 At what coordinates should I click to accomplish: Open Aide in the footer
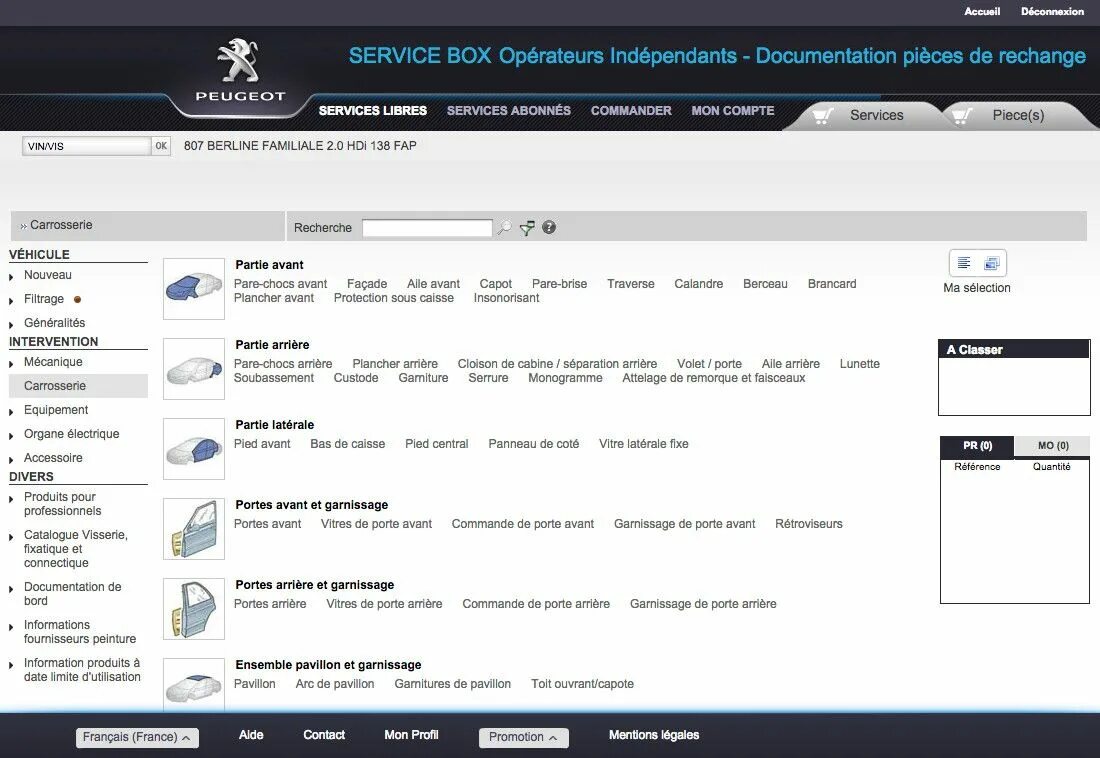(x=251, y=735)
